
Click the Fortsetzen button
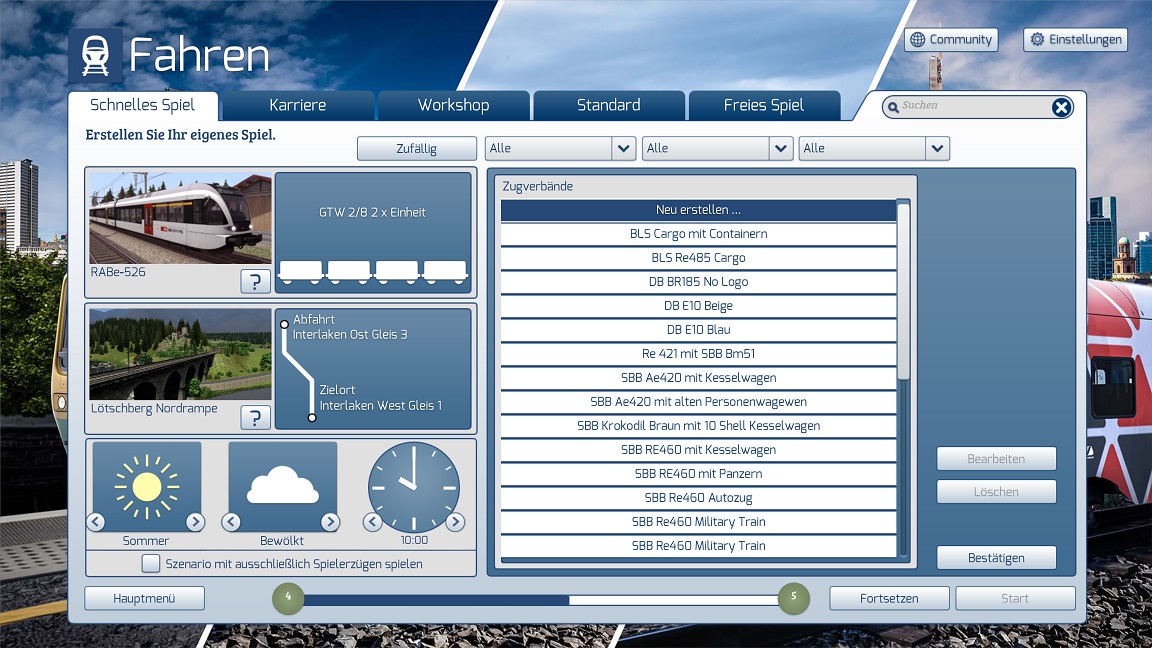click(889, 598)
